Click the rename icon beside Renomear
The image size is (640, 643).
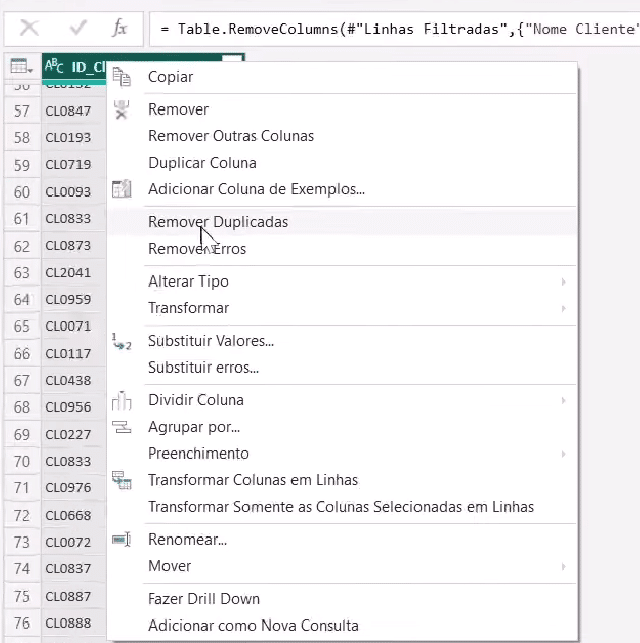(122, 540)
